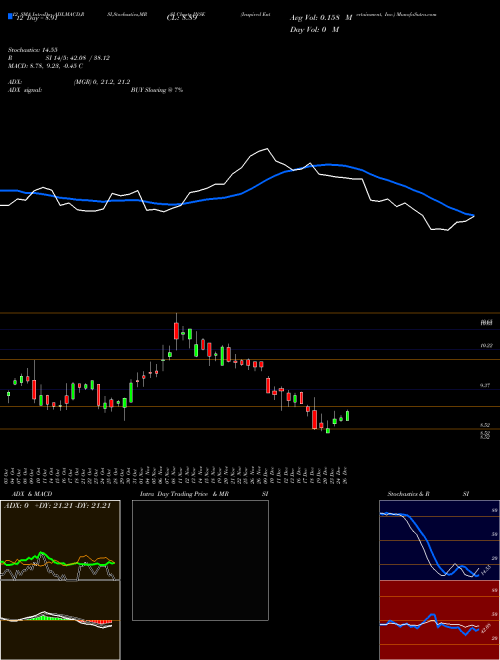Click the 10.22 price axis label
This screenshot has width=500, height=660.
click(487, 346)
